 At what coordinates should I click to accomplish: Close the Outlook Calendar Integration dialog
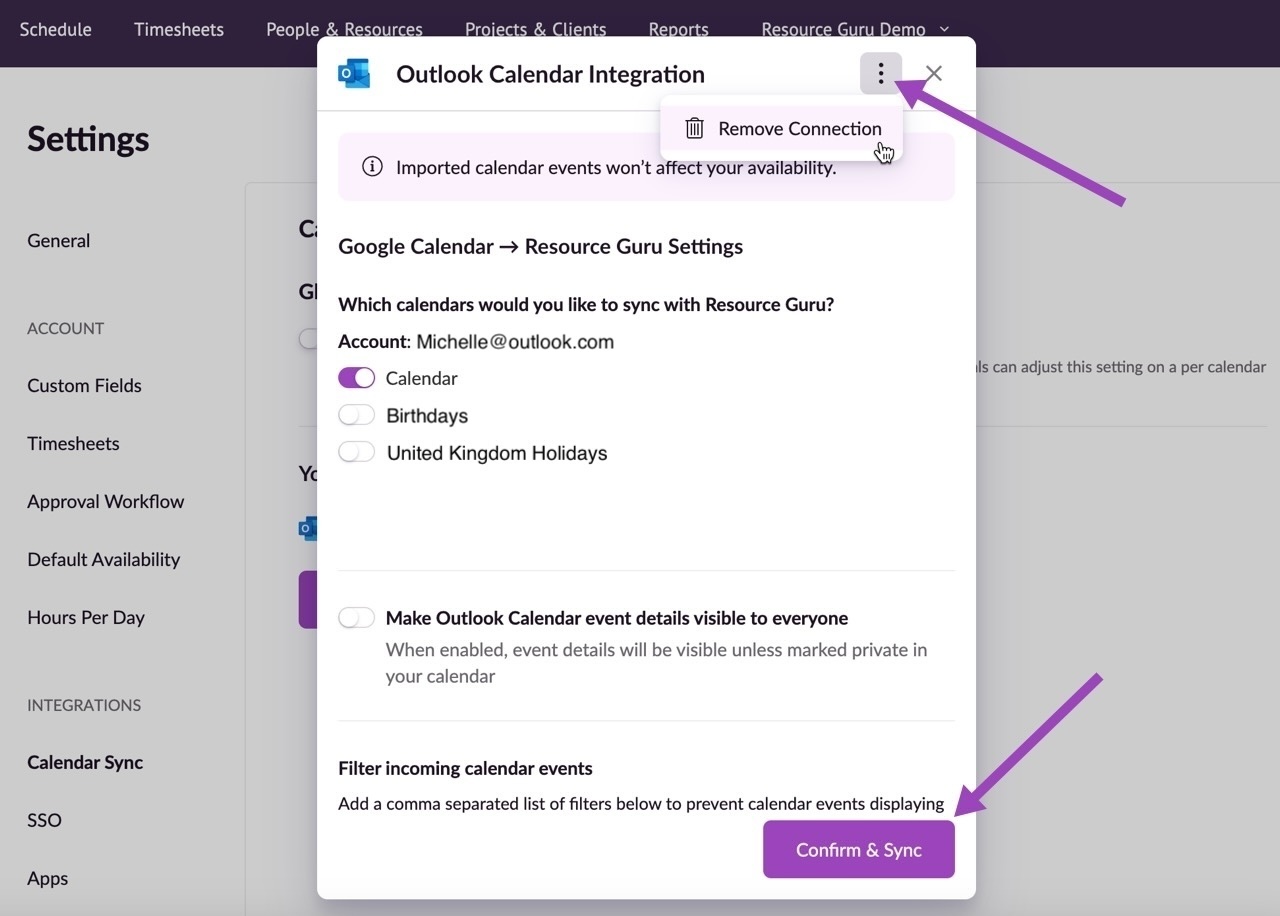click(934, 73)
